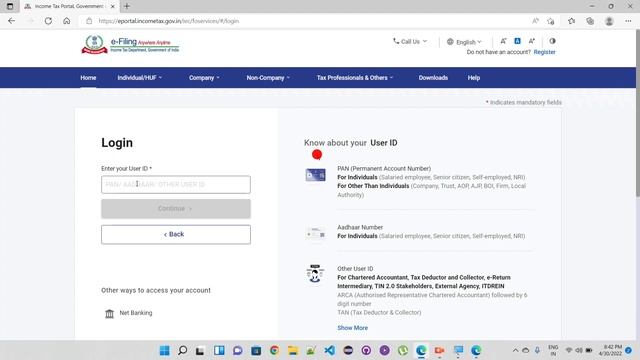Toggle the high contrast mode icon
The width and height of the screenshot is (640, 360).
(552, 41)
